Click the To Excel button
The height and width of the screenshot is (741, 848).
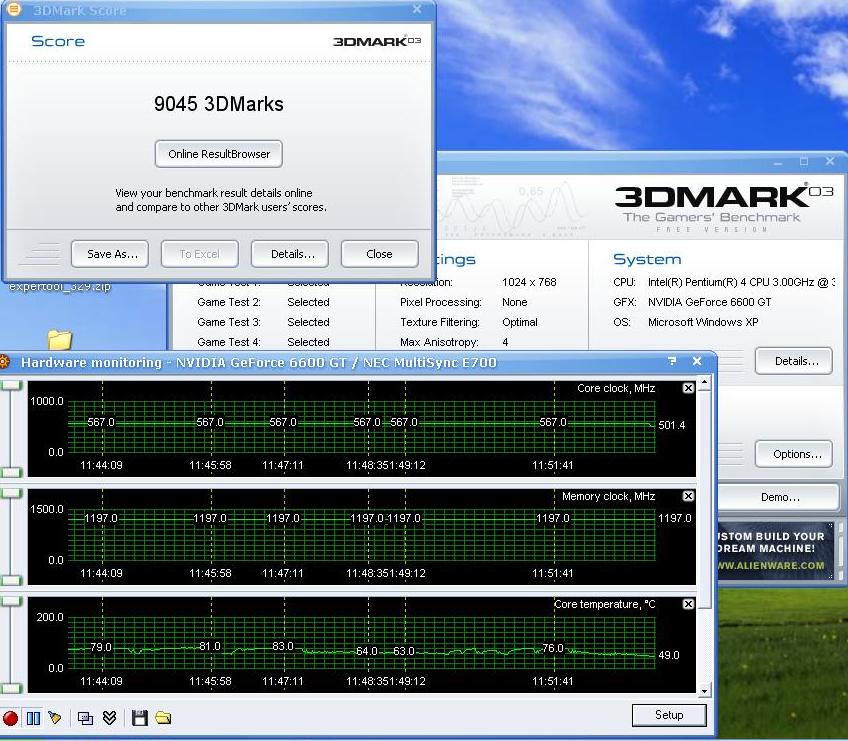point(200,254)
